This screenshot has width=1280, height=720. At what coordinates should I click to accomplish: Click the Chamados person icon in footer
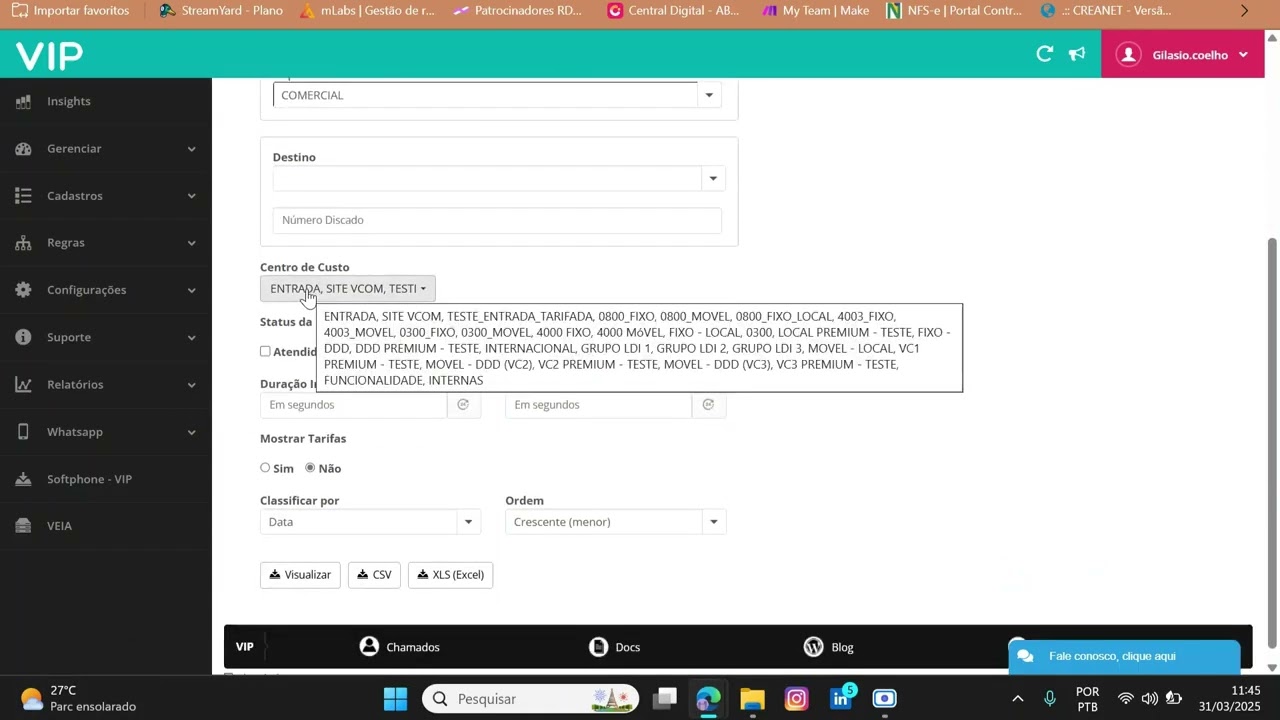370,647
